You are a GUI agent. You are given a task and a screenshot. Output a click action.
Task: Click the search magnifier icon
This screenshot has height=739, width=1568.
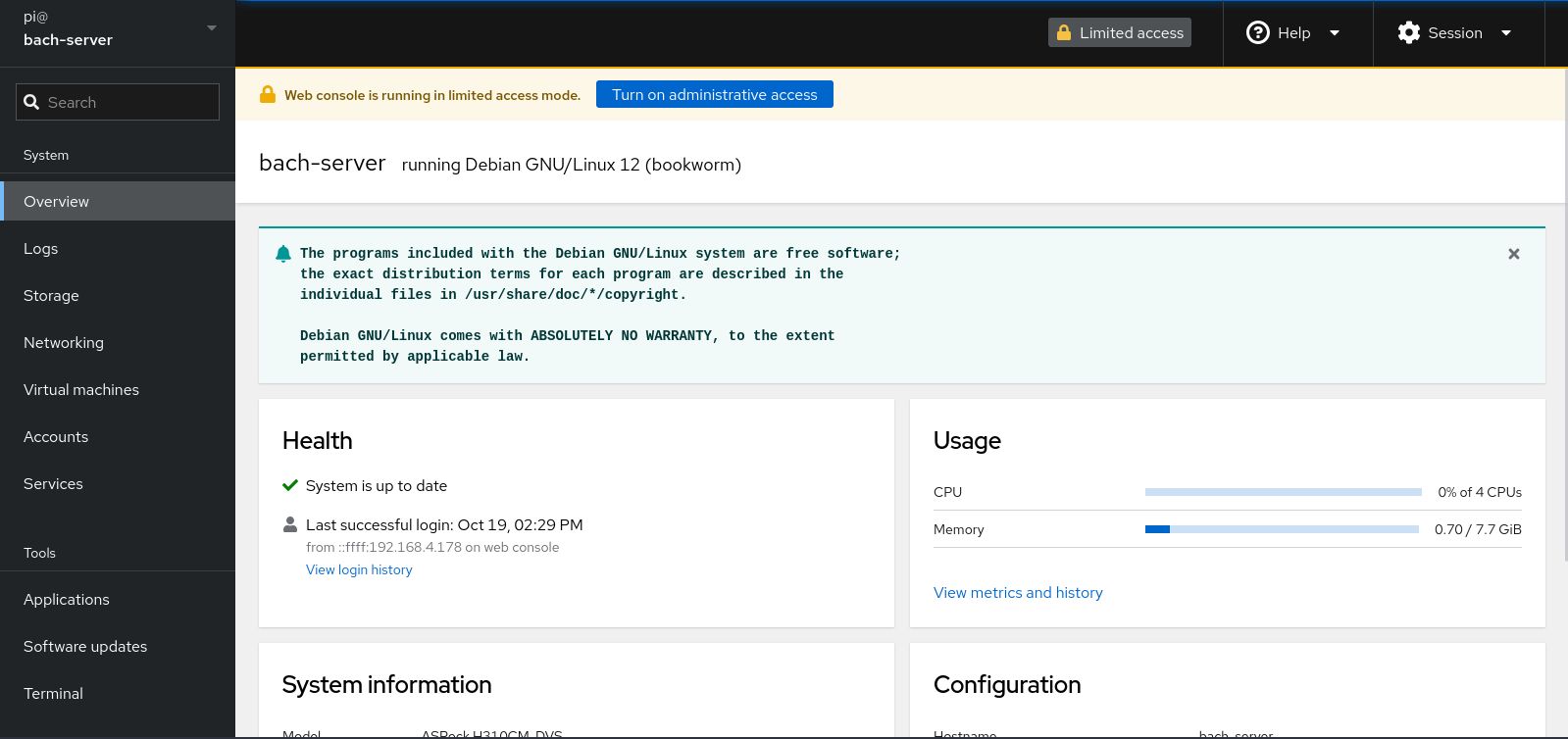pyautogui.click(x=31, y=103)
